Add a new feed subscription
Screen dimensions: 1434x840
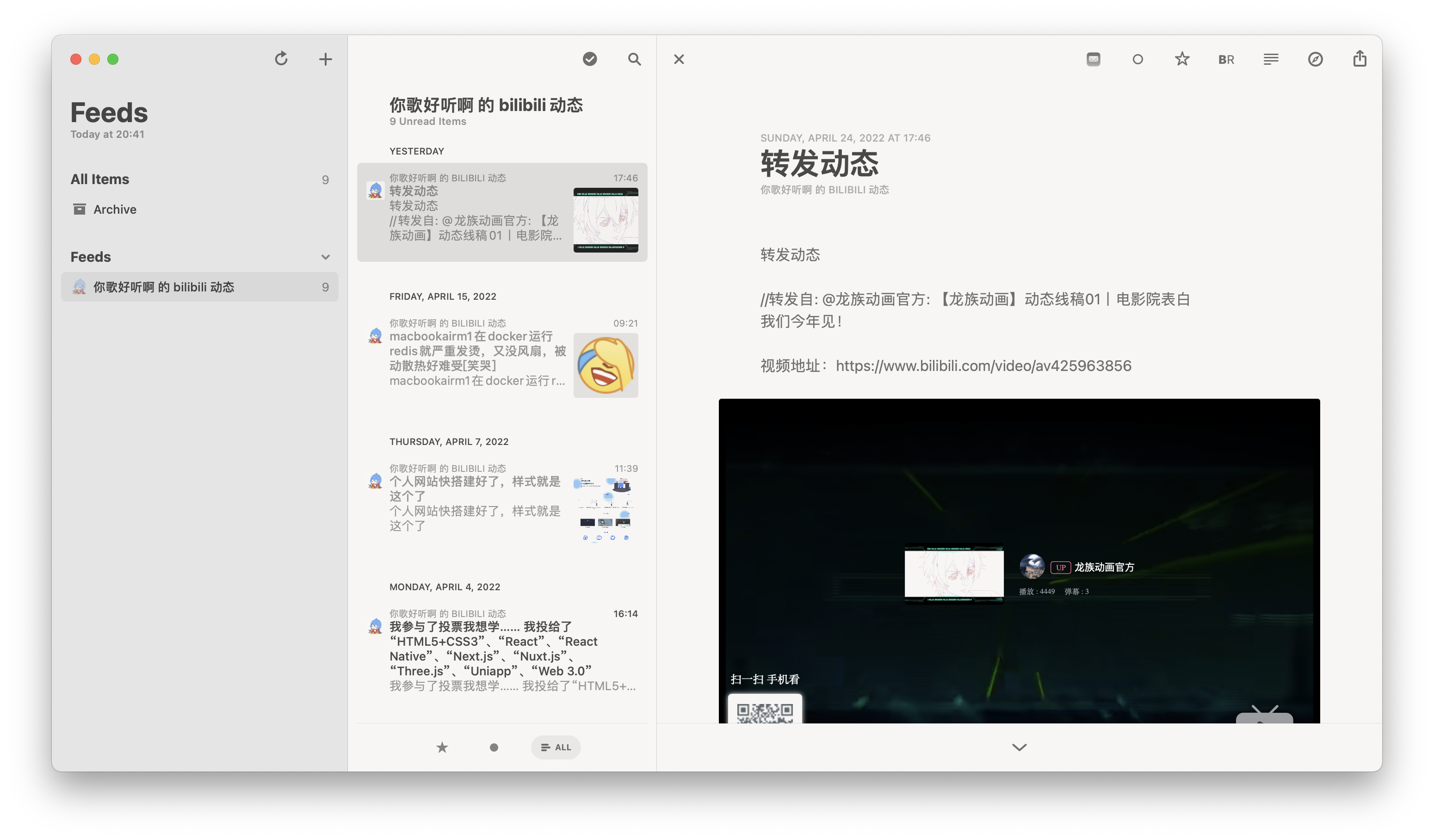pos(325,59)
